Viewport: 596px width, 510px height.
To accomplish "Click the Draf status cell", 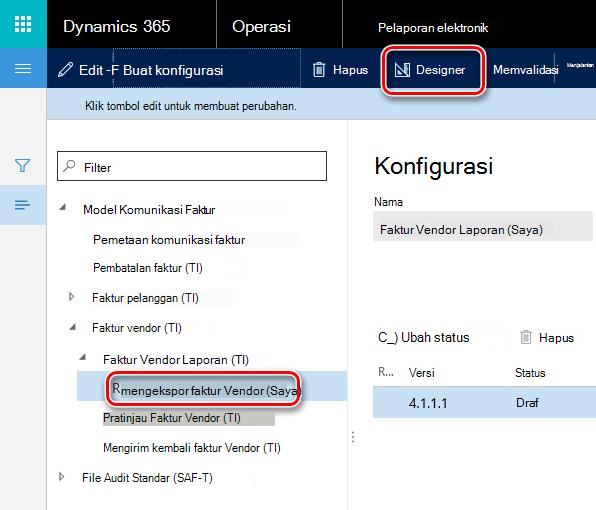I will tap(527, 402).
